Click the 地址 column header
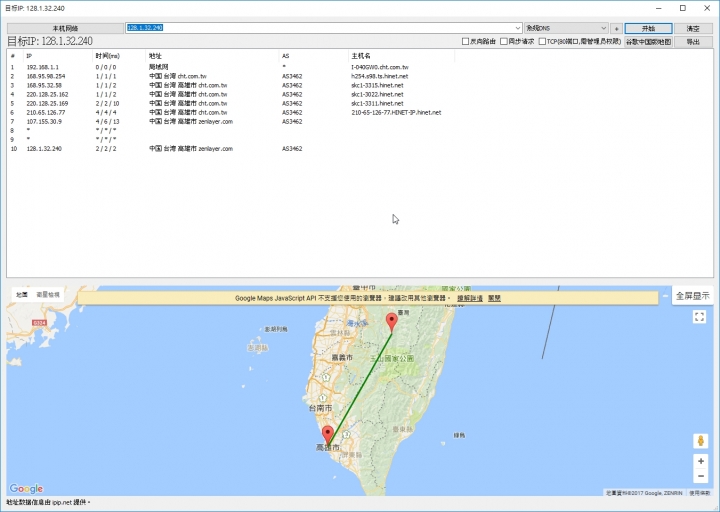The width and height of the screenshot is (720, 512). pyautogui.click(x=212, y=56)
